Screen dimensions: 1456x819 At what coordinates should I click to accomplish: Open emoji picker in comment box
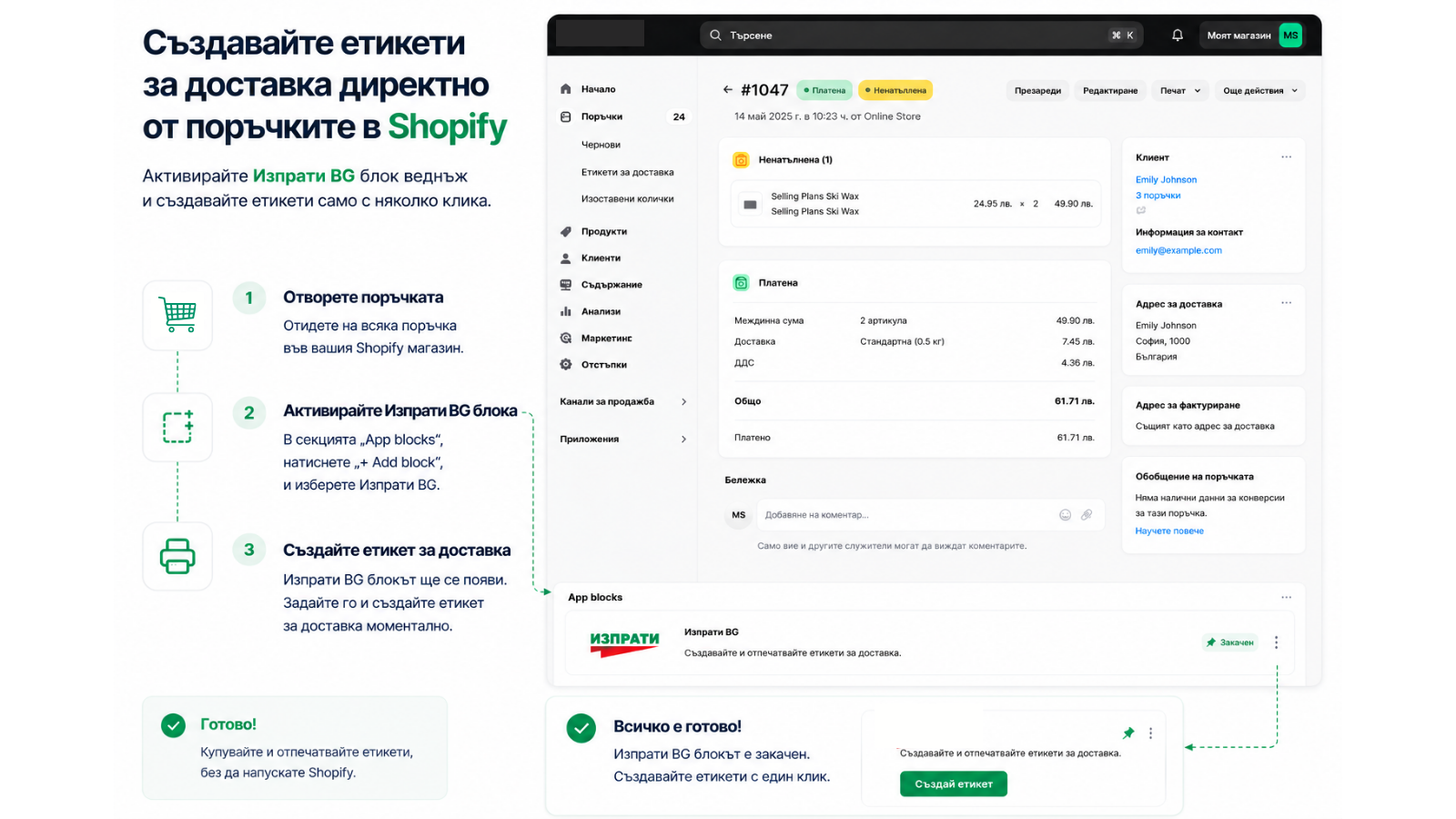(x=1065, y=515)
